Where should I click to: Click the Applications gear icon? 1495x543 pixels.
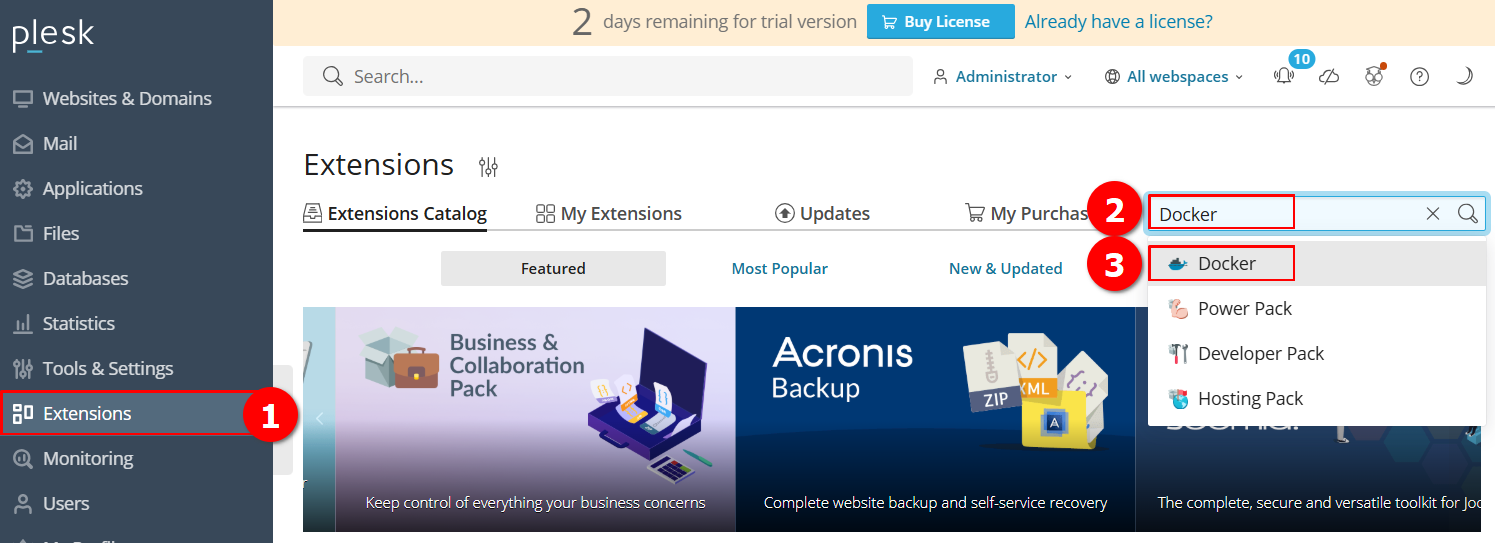[x=23, y=189]
